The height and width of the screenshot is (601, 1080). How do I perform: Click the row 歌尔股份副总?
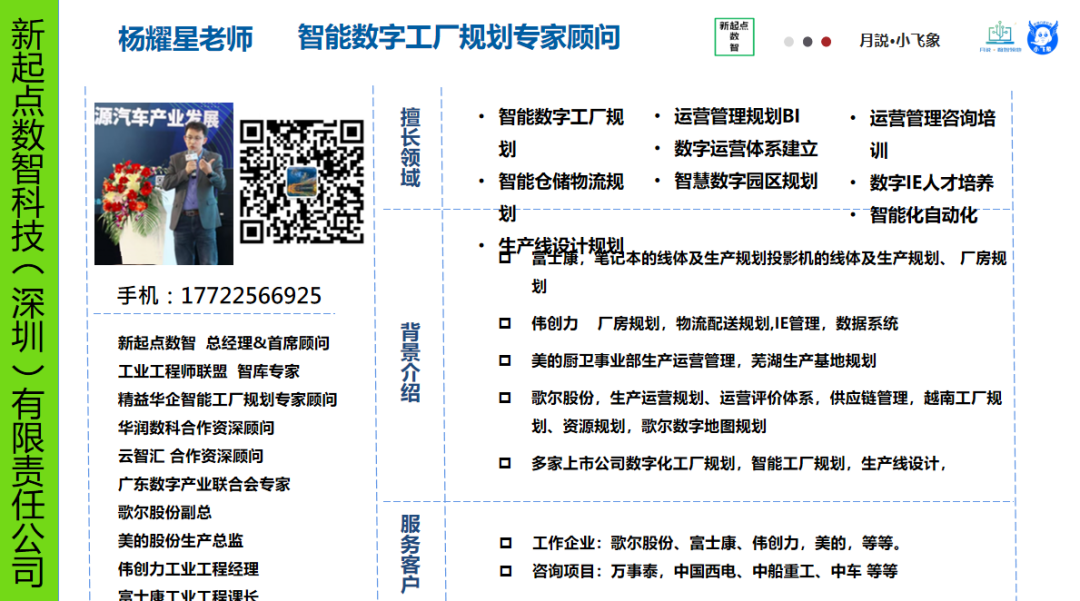click(165, 512)
